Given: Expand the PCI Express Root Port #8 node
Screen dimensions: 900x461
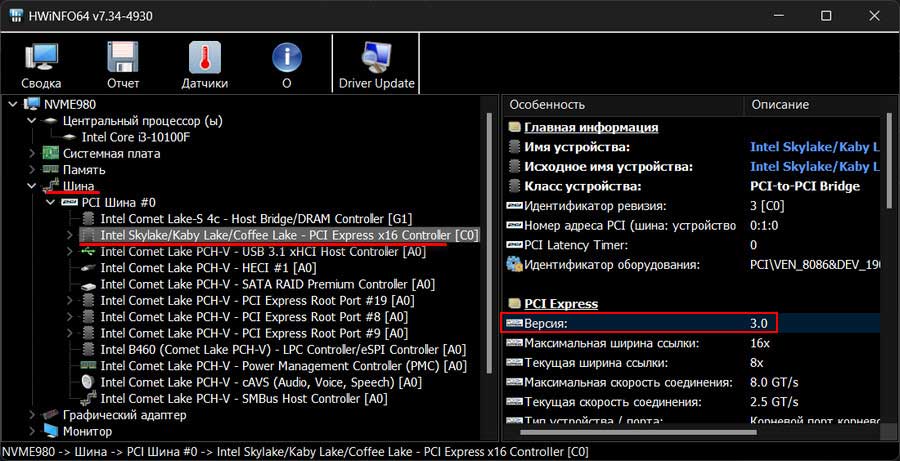Looking at the screenshot, I should click(x=69, y=316).
